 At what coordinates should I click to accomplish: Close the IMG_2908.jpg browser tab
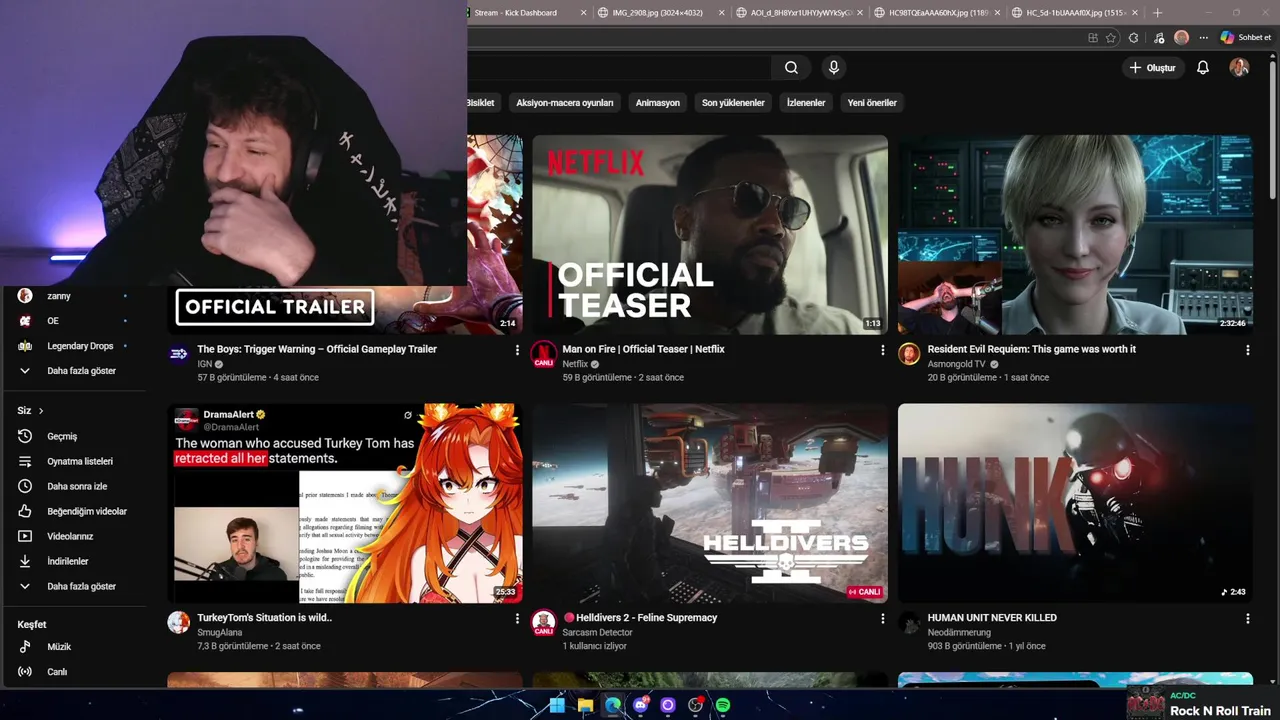point(722,13)
